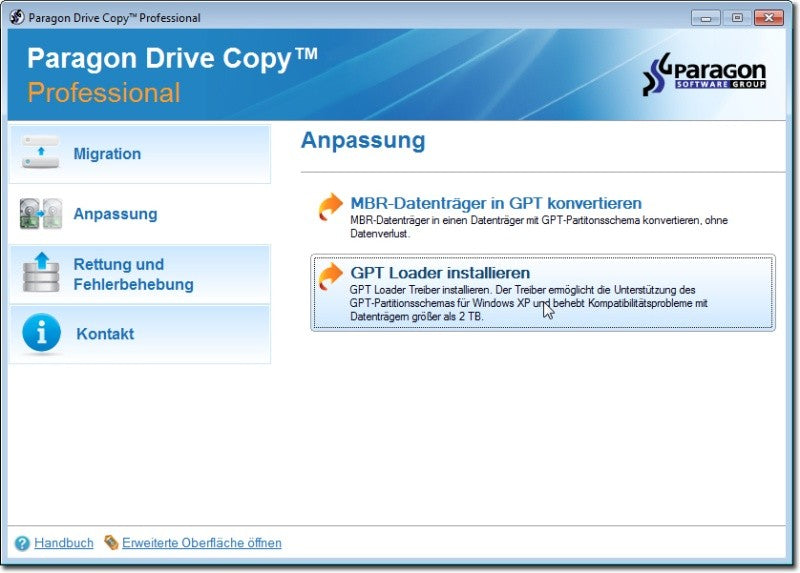
Task: Switch to Rettung und Fehlerbehebung
Action: 140,274
